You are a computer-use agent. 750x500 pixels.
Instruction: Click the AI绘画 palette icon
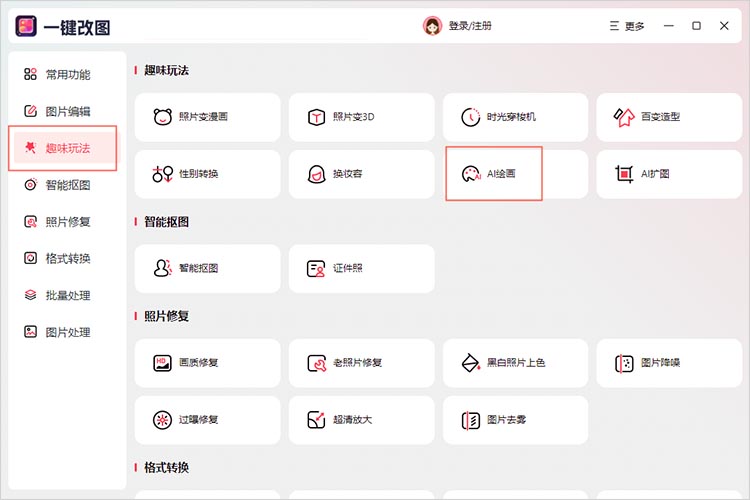click(x=471, y=174)
